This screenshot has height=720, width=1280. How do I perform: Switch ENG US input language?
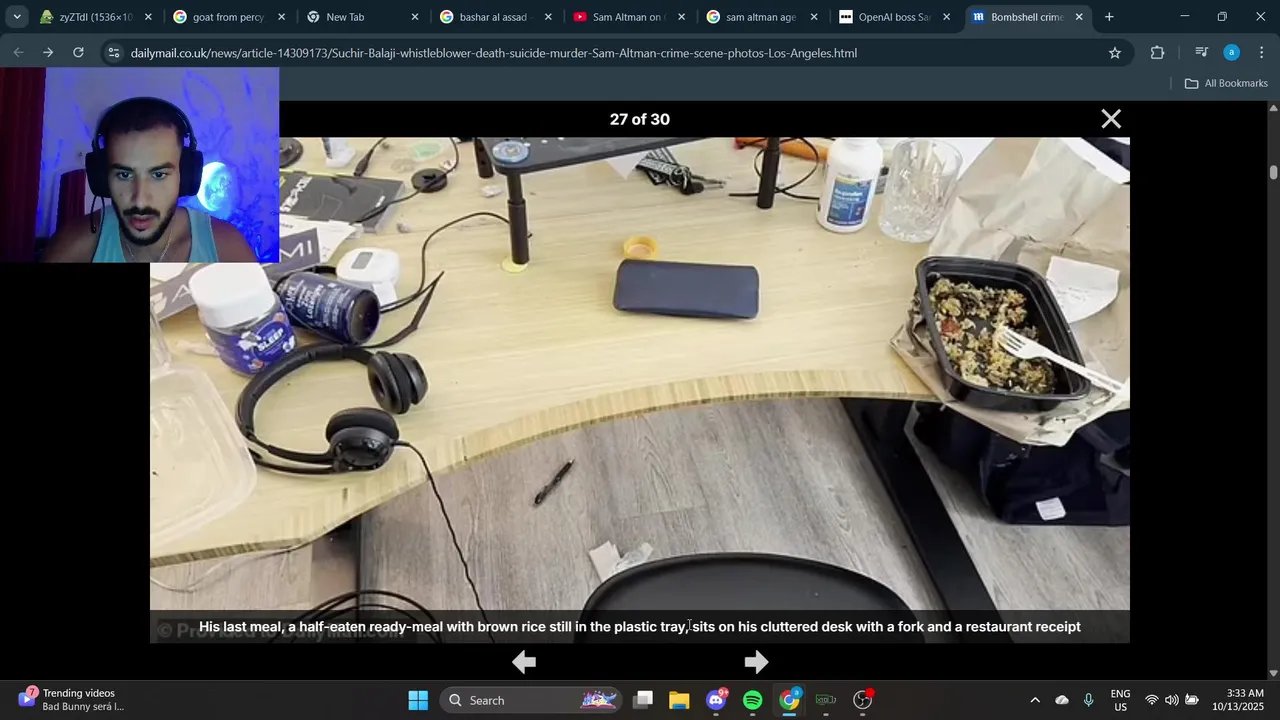pos(1121,700)
